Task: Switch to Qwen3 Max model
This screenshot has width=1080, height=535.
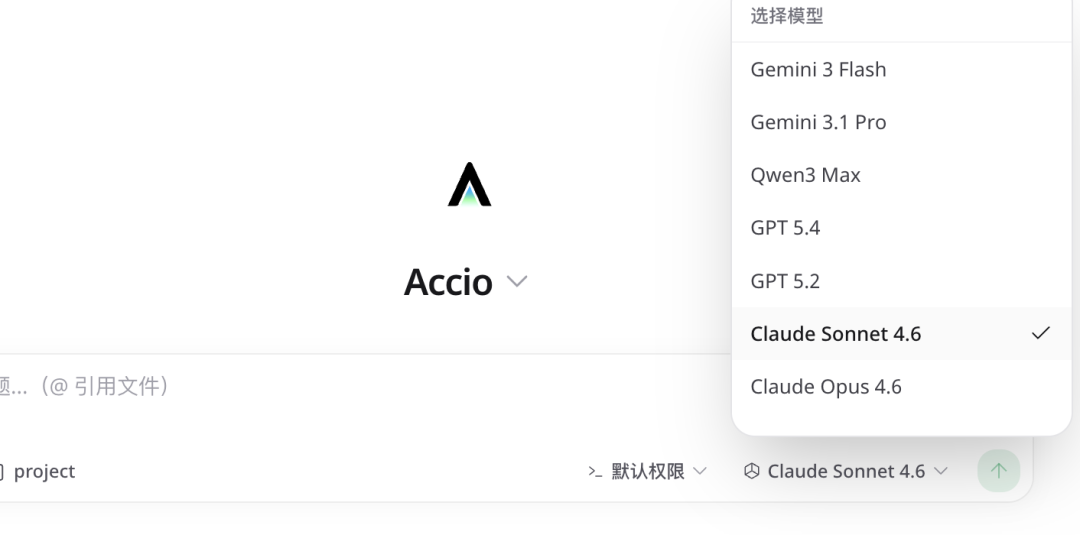Action: tap(805, 175)
